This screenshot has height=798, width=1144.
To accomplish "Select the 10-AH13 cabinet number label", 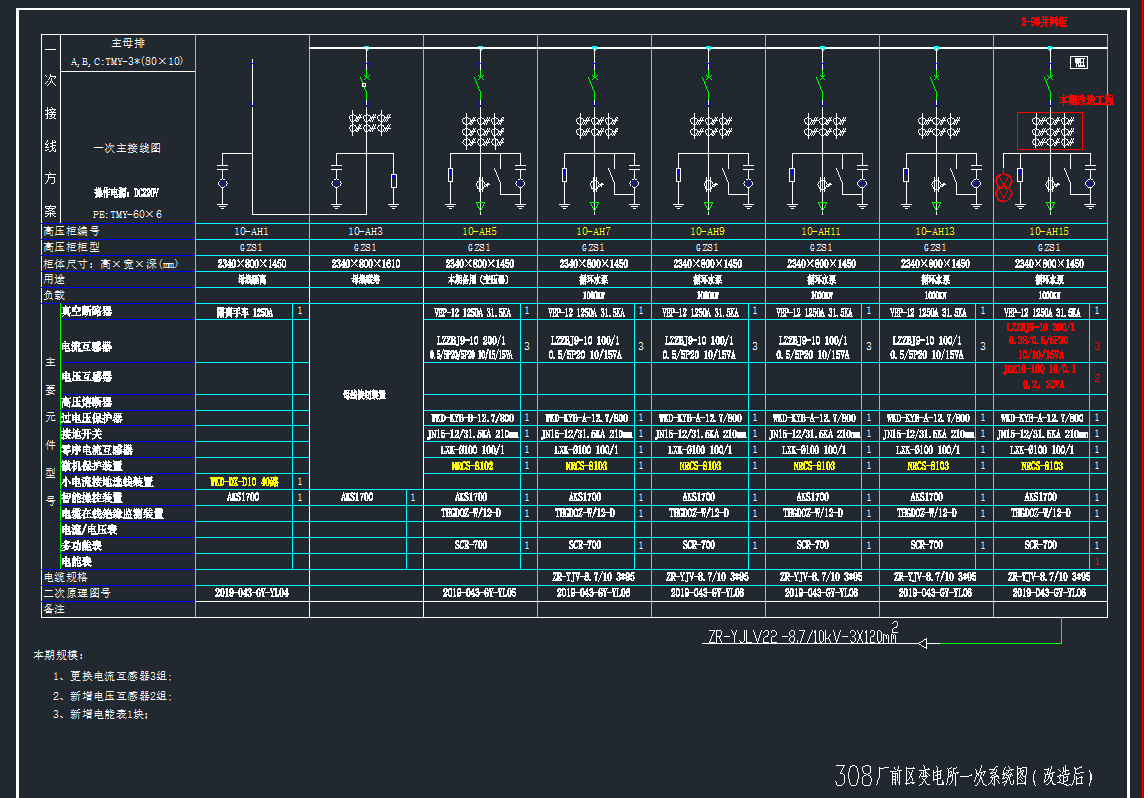I will point(936,231).
